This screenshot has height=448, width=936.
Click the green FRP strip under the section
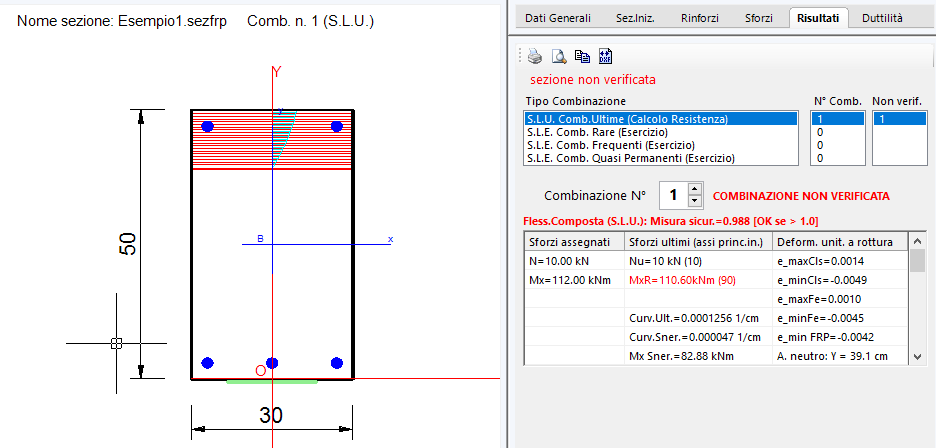click(272, 381)
